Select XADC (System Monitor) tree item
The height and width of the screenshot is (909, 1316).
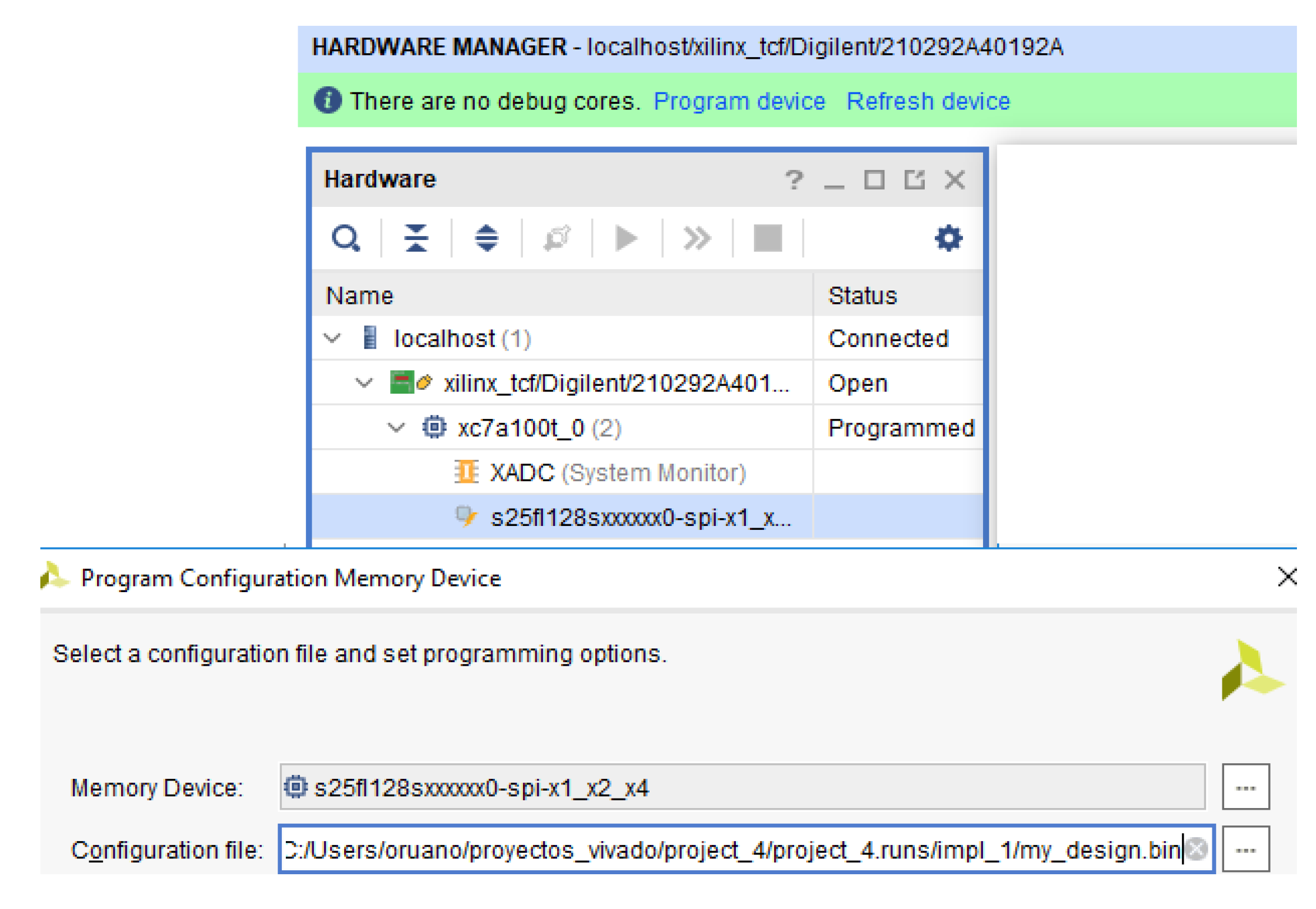(617, 473)
